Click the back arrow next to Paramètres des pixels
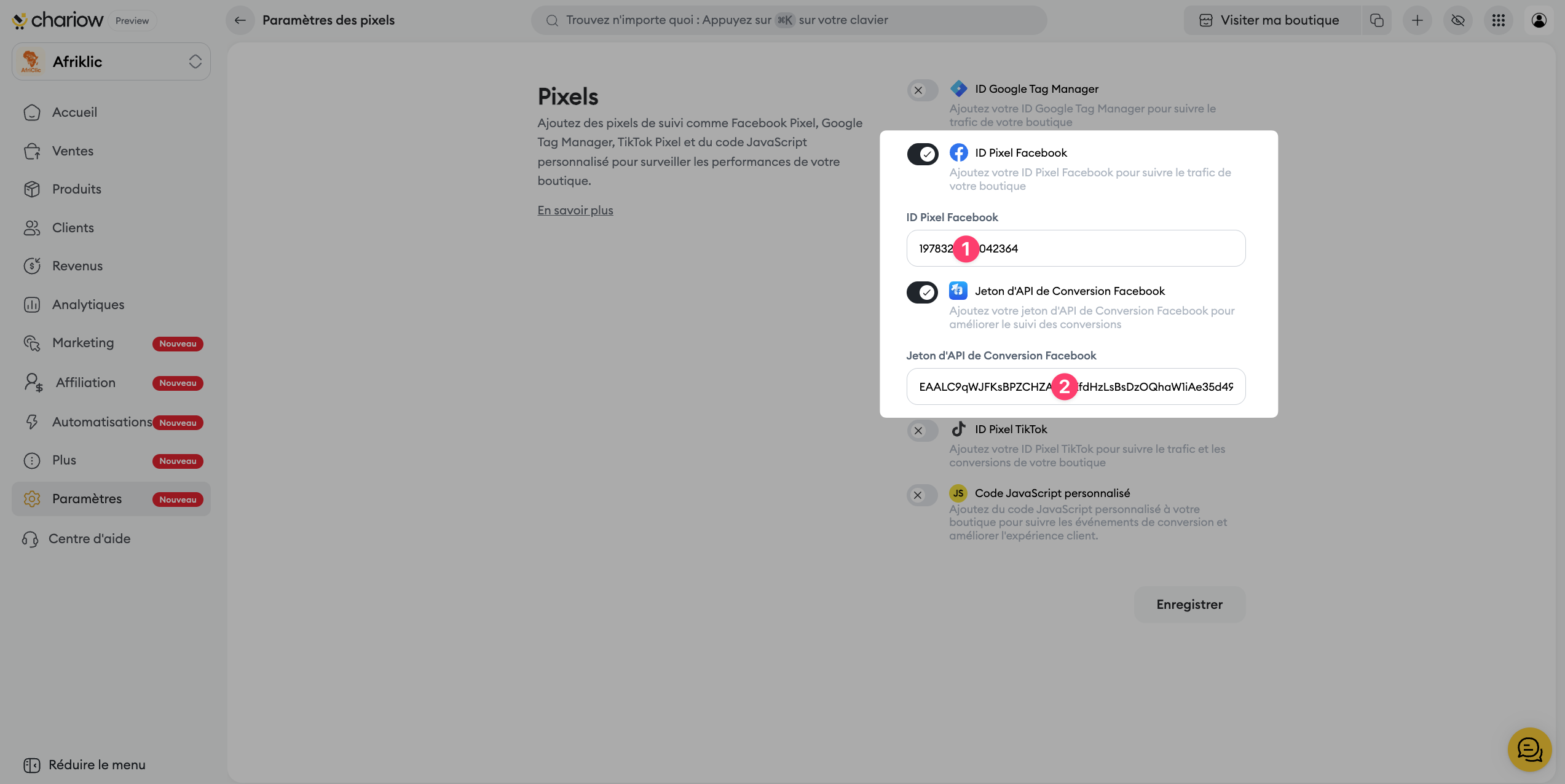The width and height of the screenshot is (1565, 784). (x=240, y=20)
